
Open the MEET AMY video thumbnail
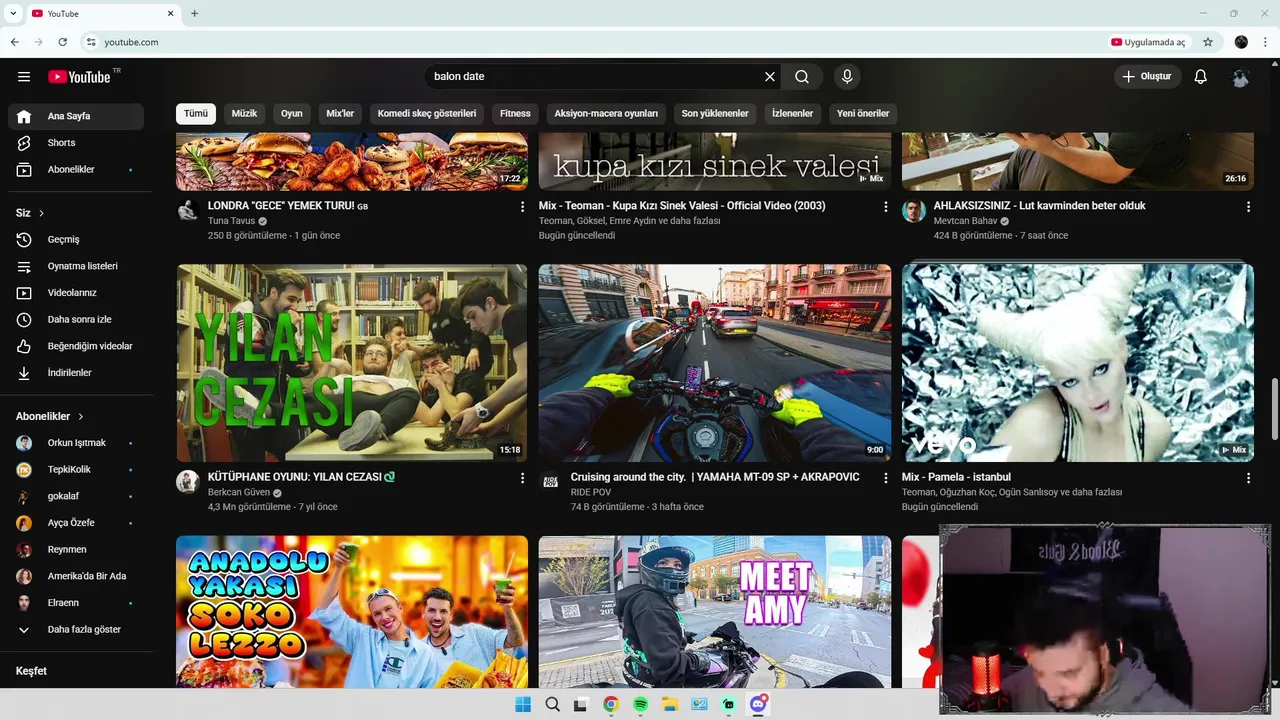pyautogui.click(x=715, y=612)
